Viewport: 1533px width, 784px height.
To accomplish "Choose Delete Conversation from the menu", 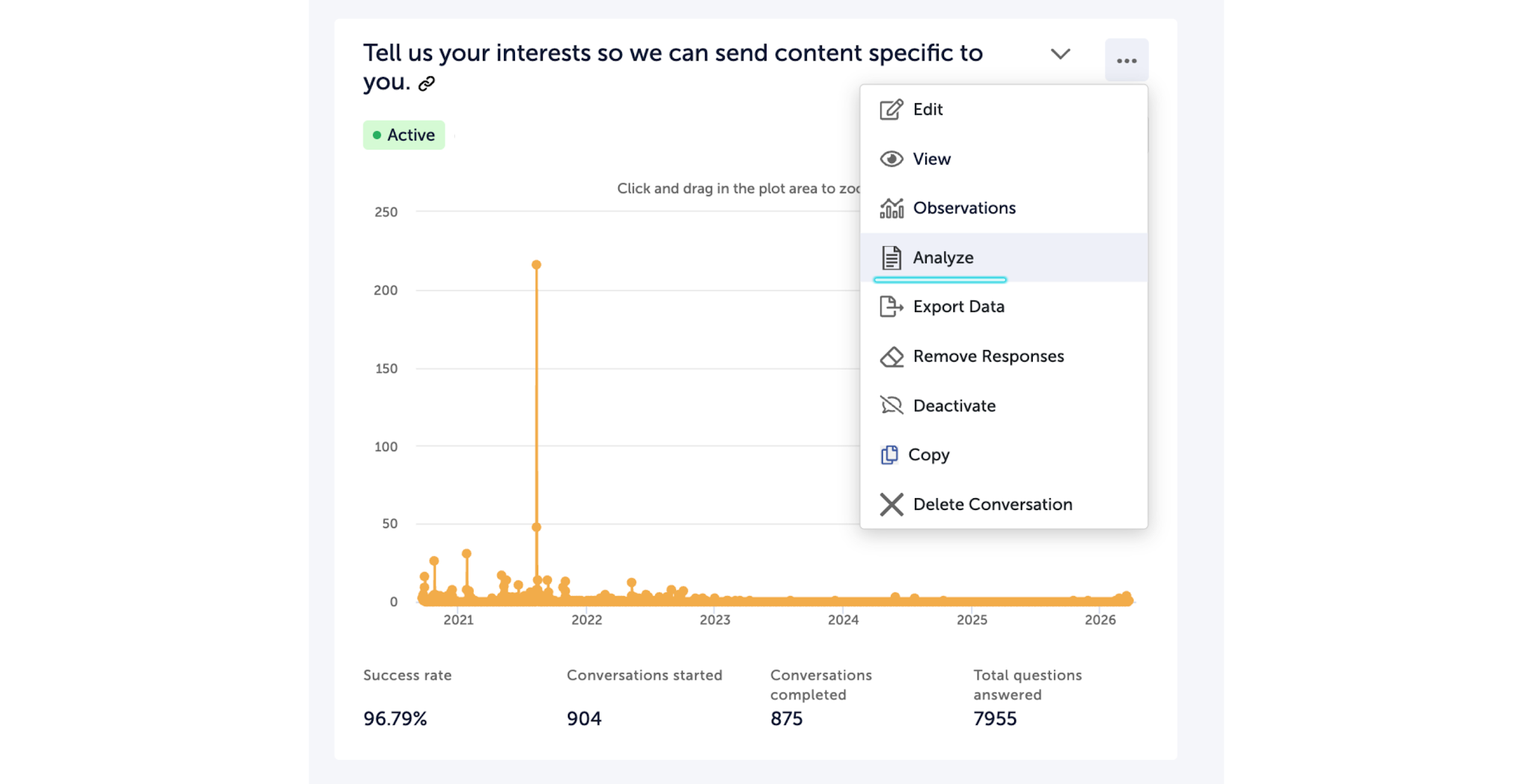I will pyautogui.click(x=993, y=505).
